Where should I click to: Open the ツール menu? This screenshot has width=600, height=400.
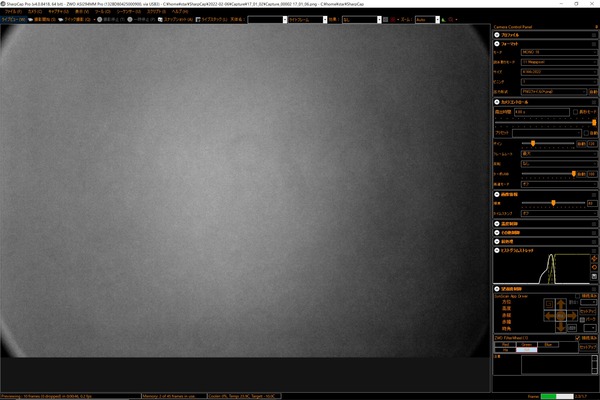(103, 12)
